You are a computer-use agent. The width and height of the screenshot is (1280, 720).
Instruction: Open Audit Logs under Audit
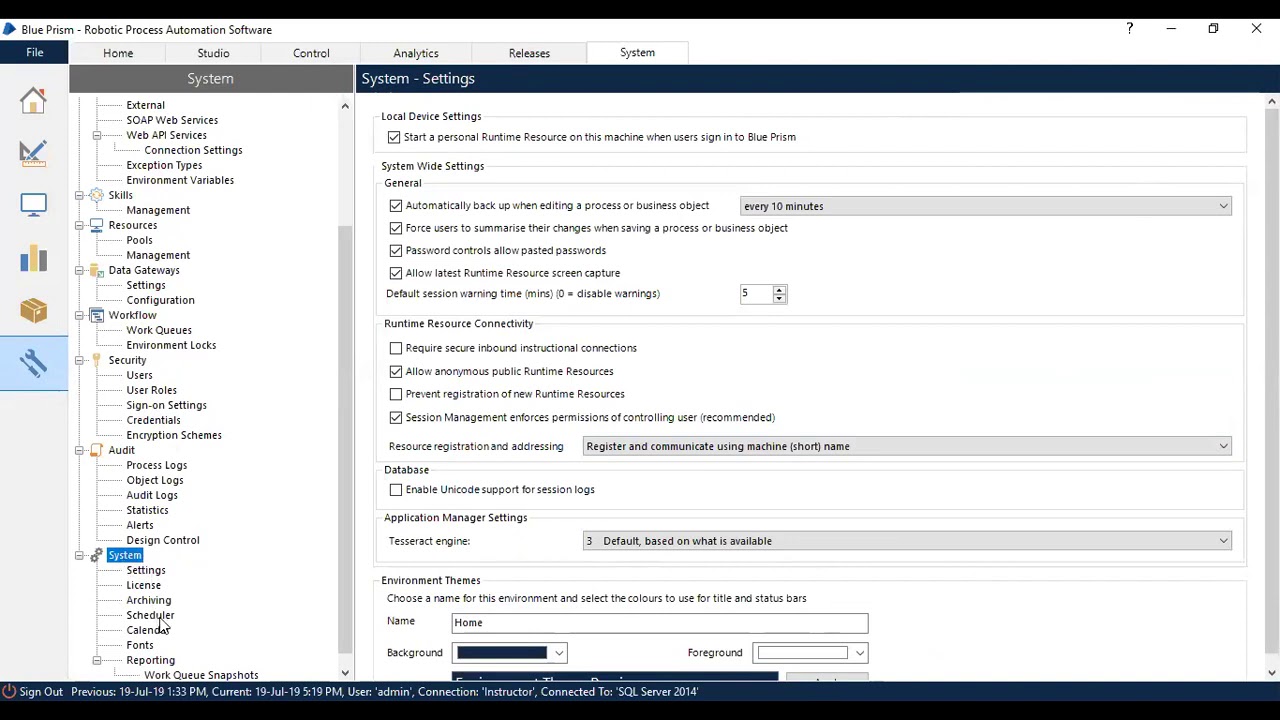(x=152, y=495)
